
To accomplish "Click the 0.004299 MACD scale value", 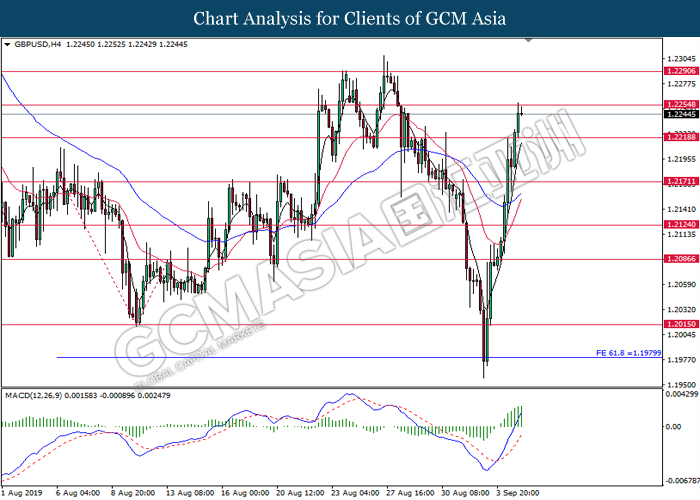I will pyautogui.click(x=682, y=395).
